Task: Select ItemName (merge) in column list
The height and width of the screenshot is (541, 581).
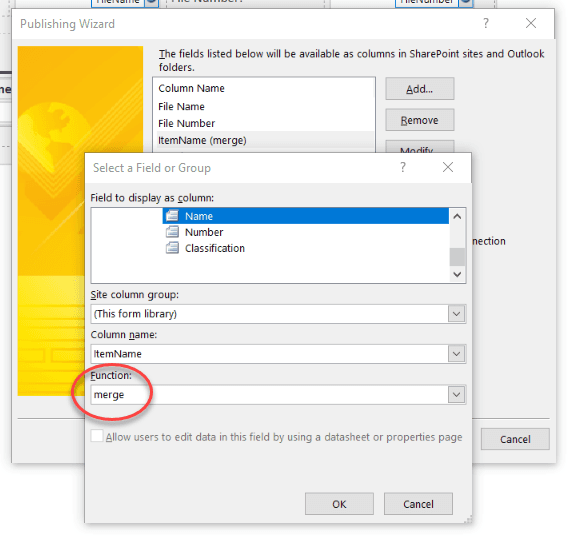Action: 265,140
